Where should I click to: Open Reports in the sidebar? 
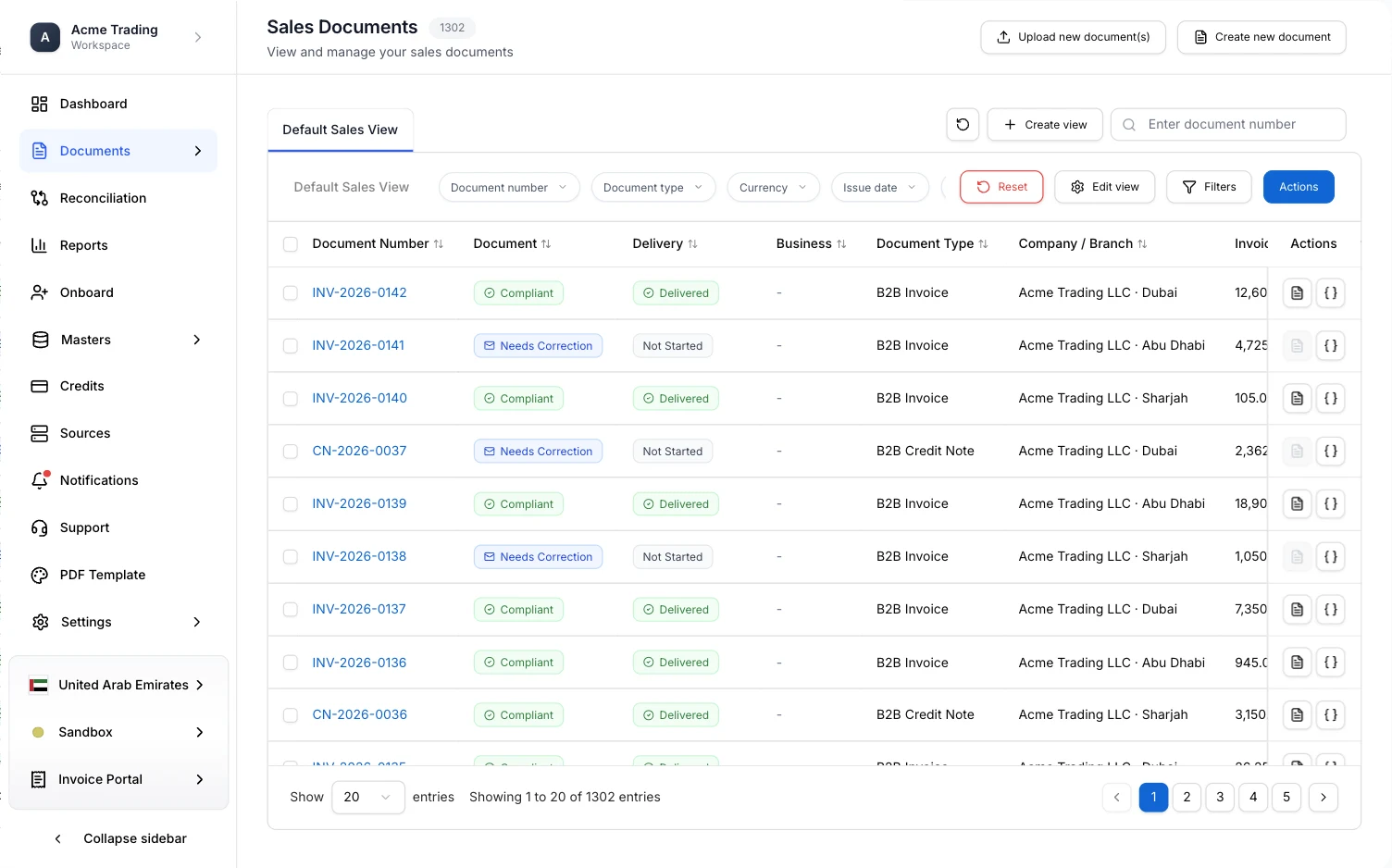tap(118, 245)
